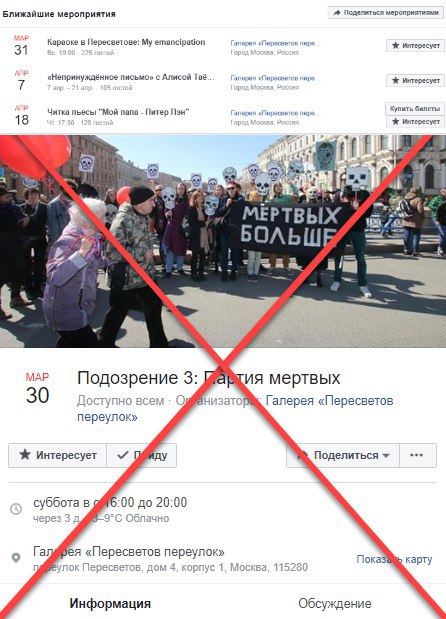The height and width of the screenshot is (619, 446).
Task: Toggle Пойду attendance for Подозрение 3 event
Action: coord(142,455)
